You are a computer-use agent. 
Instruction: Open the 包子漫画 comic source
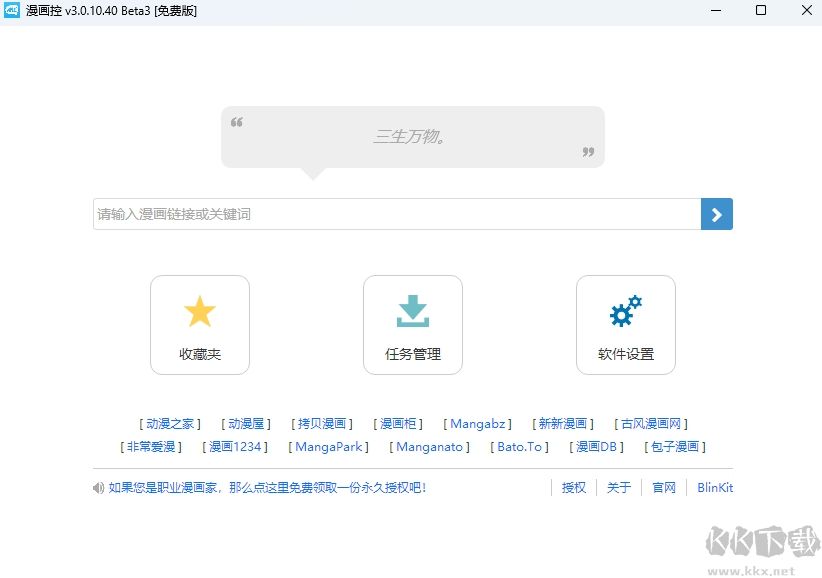click(673, 447)
